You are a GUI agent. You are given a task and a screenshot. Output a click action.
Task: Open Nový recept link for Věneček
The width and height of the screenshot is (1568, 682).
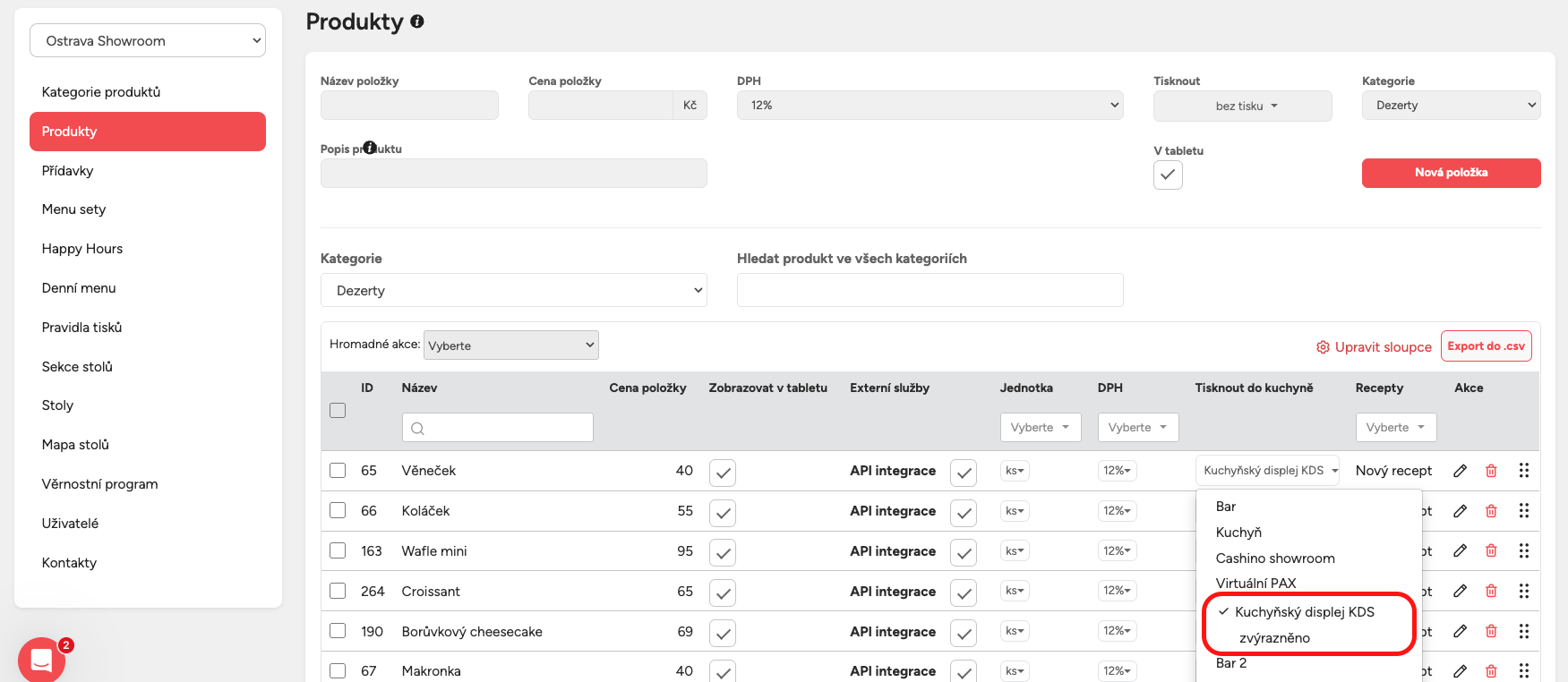pyautogui.click(x=1393, y=471)
